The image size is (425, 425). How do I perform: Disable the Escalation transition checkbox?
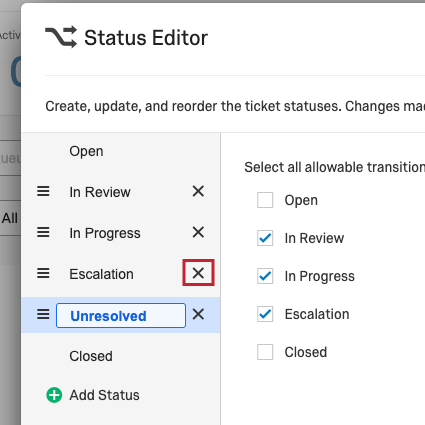[x=265, y=314]
